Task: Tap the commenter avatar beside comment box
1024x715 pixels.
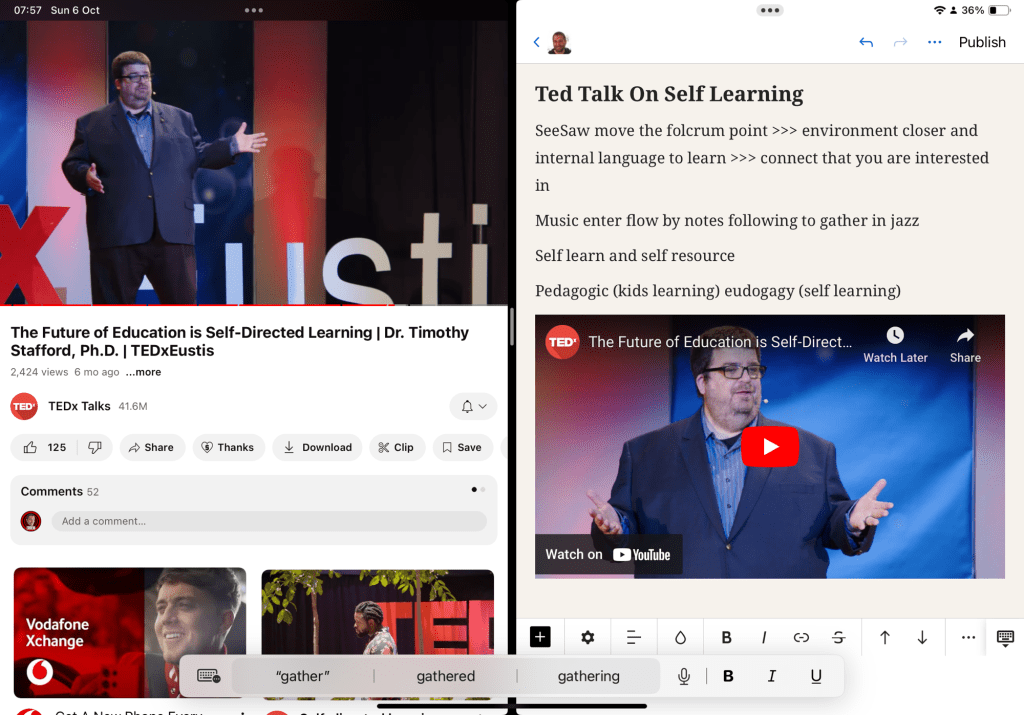Action: tap(31, 521)
